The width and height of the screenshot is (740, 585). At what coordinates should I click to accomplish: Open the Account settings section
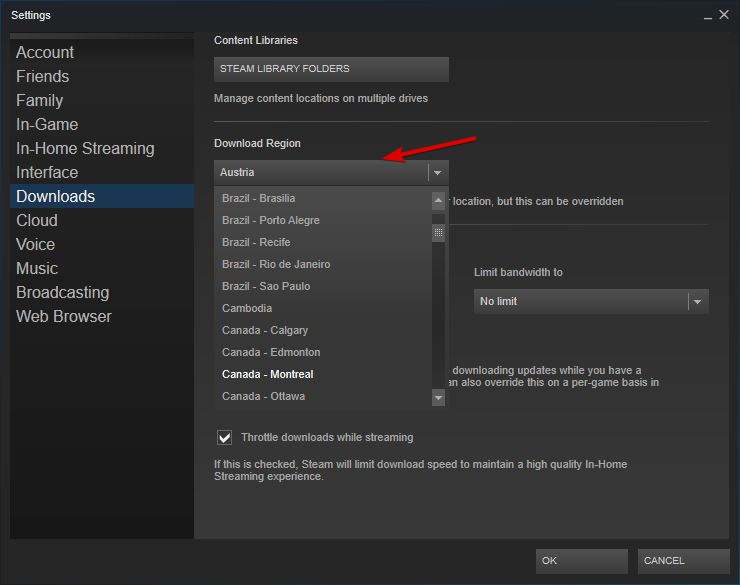click(x=101, y=52)
